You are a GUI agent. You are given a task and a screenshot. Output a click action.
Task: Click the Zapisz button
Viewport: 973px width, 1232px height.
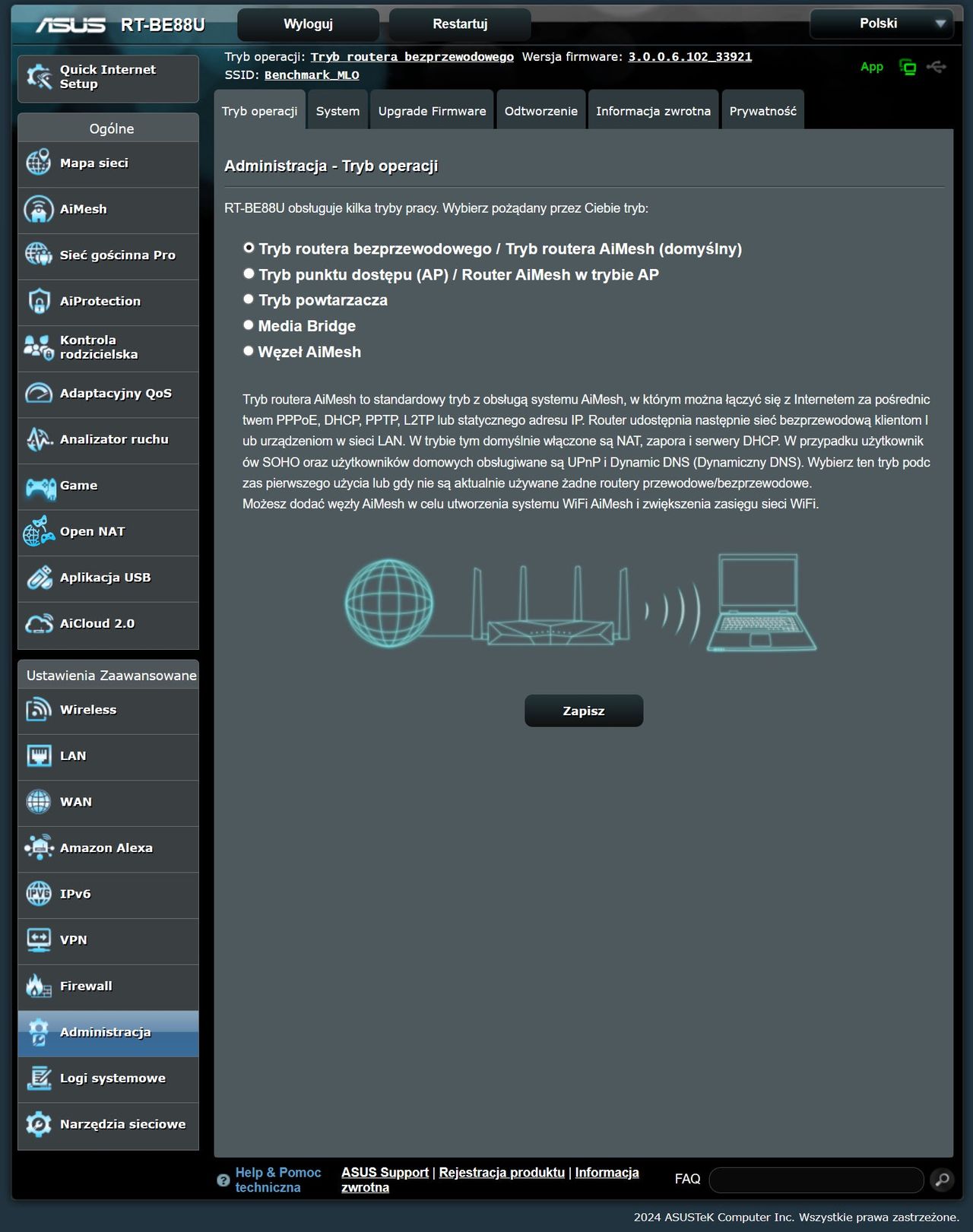click(x=584, y=711)
